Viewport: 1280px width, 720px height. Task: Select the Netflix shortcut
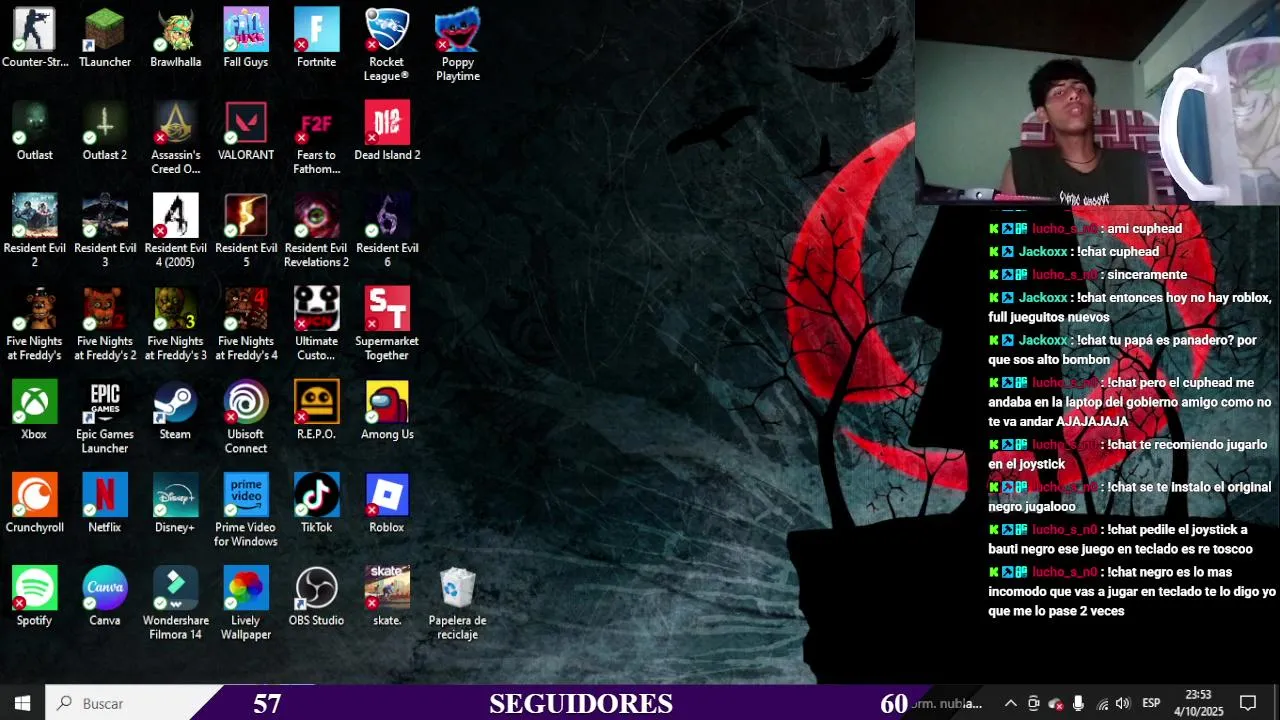pyautogui.click(x=105, y=504)
